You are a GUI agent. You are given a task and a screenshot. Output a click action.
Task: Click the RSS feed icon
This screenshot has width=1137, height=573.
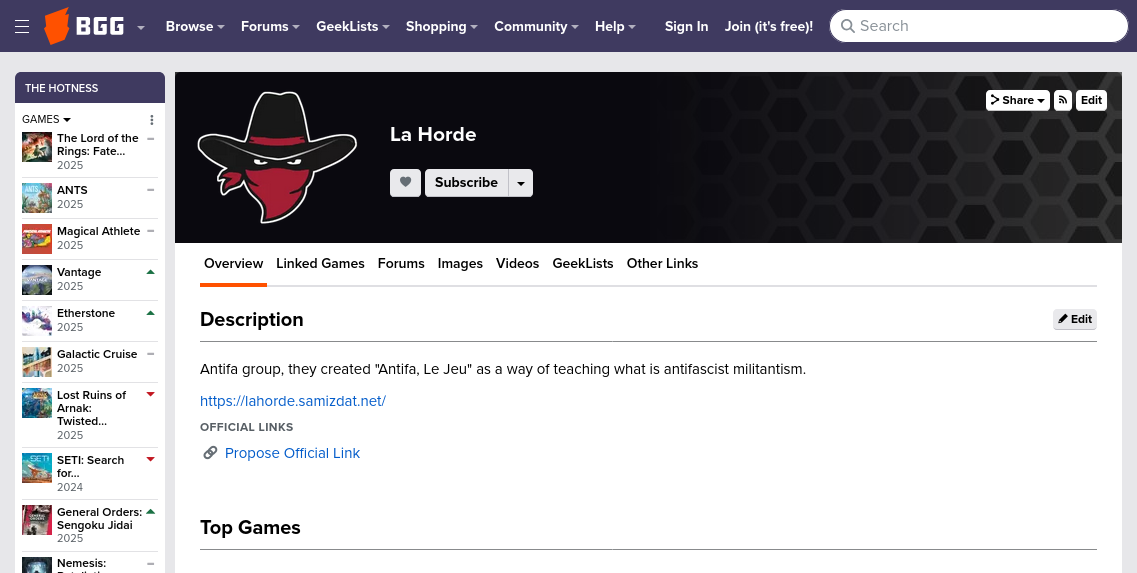tap(1062, 100)
